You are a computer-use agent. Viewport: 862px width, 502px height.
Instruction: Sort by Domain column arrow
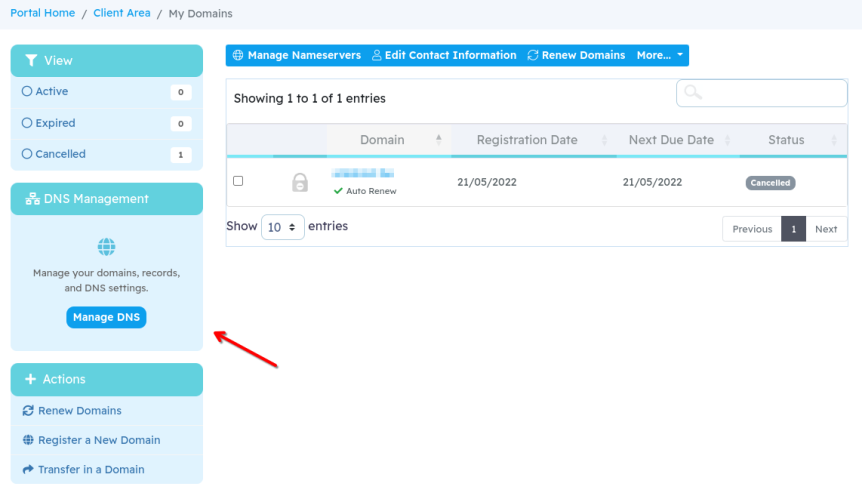pyautogui.click(x=438, y=140)
